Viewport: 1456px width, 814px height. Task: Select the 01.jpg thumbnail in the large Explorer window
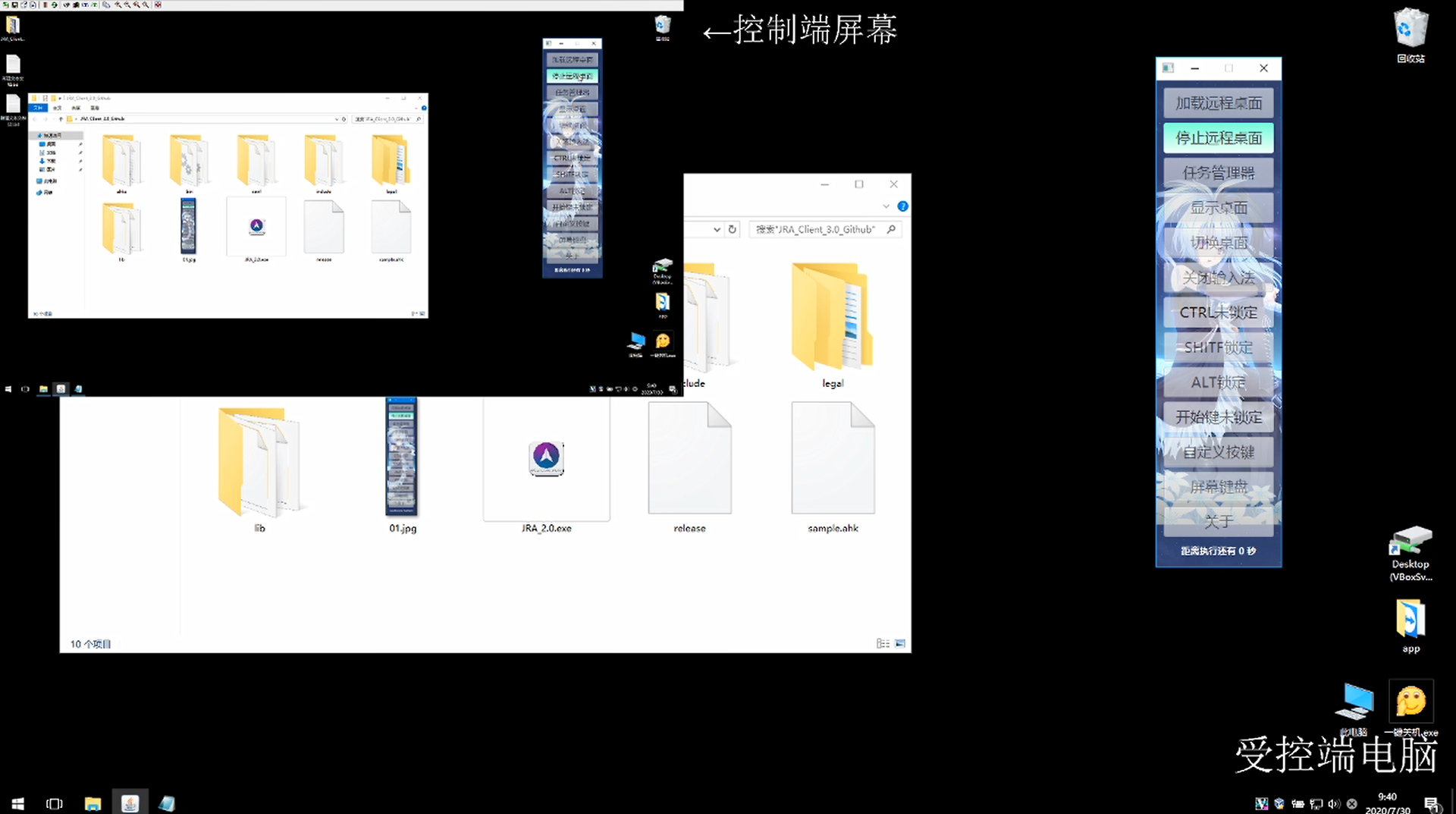pyautogui.click(x=402, y=464)
